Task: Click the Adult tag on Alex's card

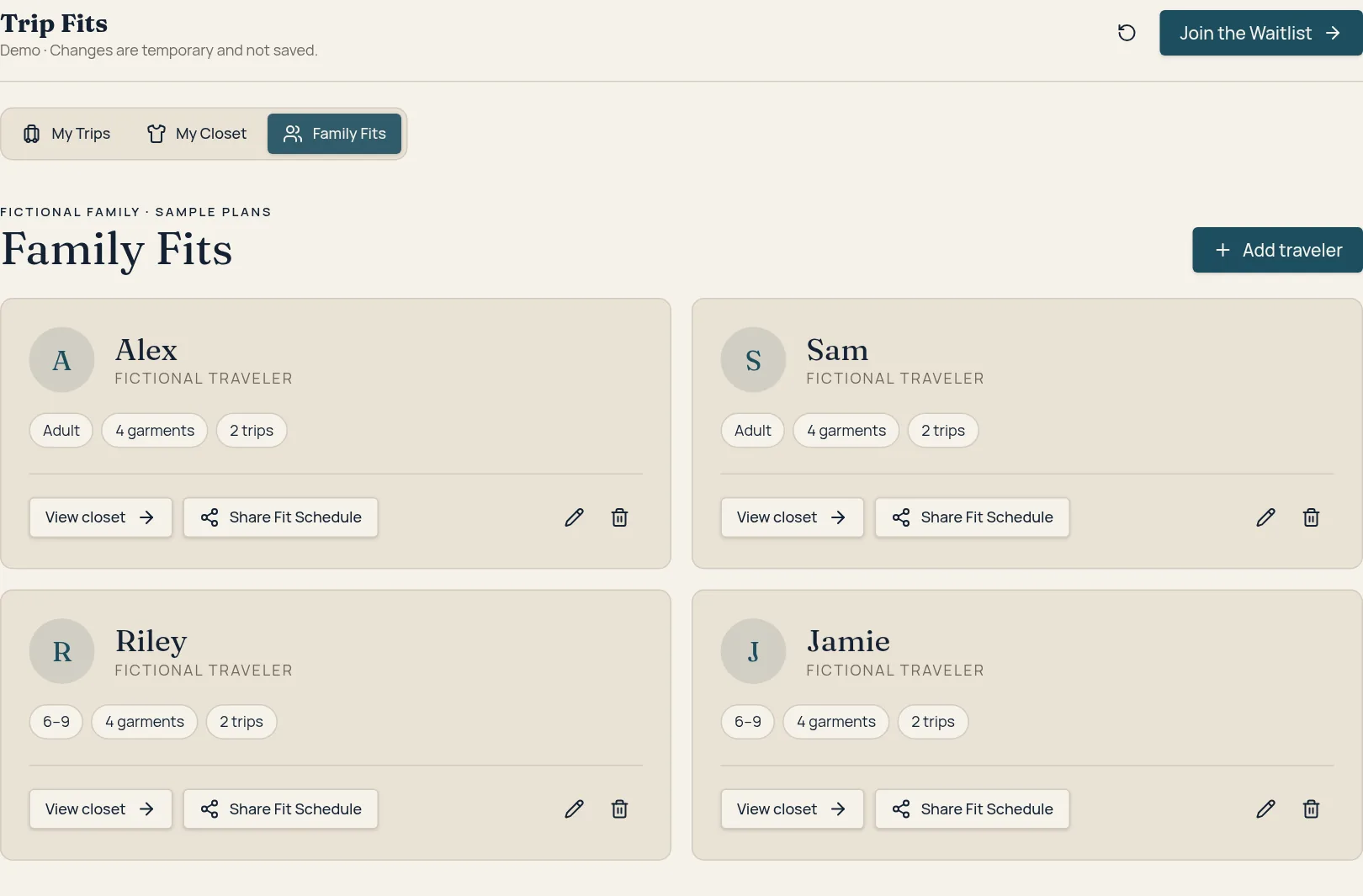Action: pos(61,431)
